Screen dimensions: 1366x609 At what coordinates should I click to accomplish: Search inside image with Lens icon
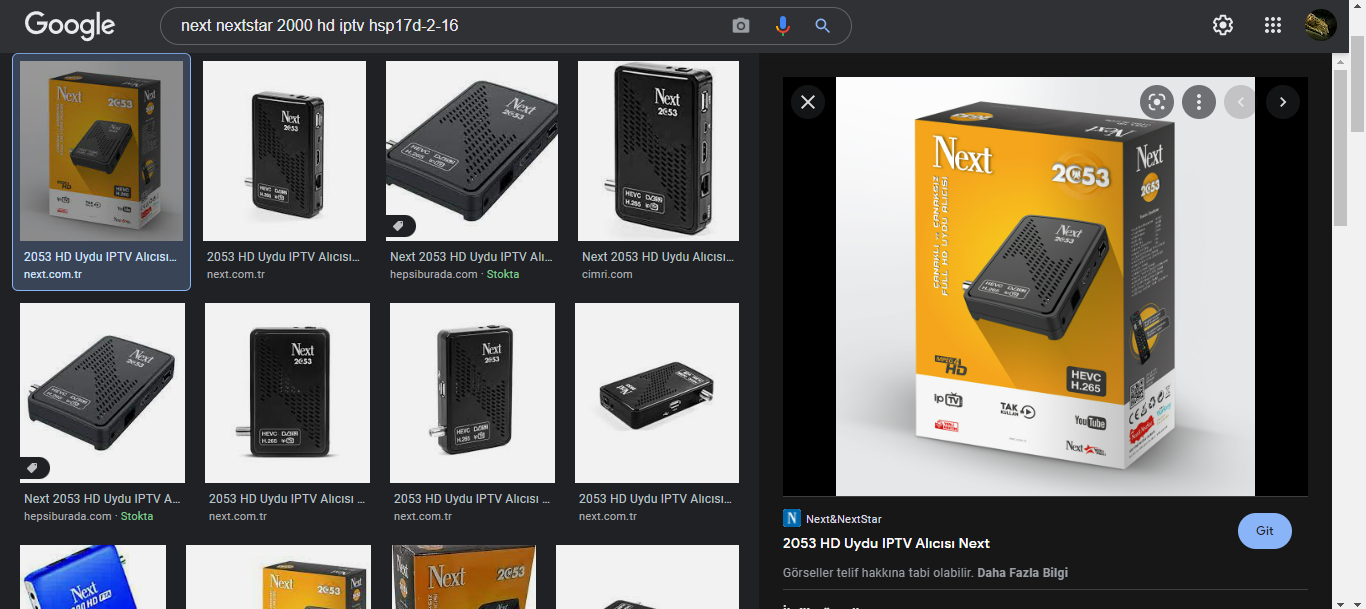1157,101
